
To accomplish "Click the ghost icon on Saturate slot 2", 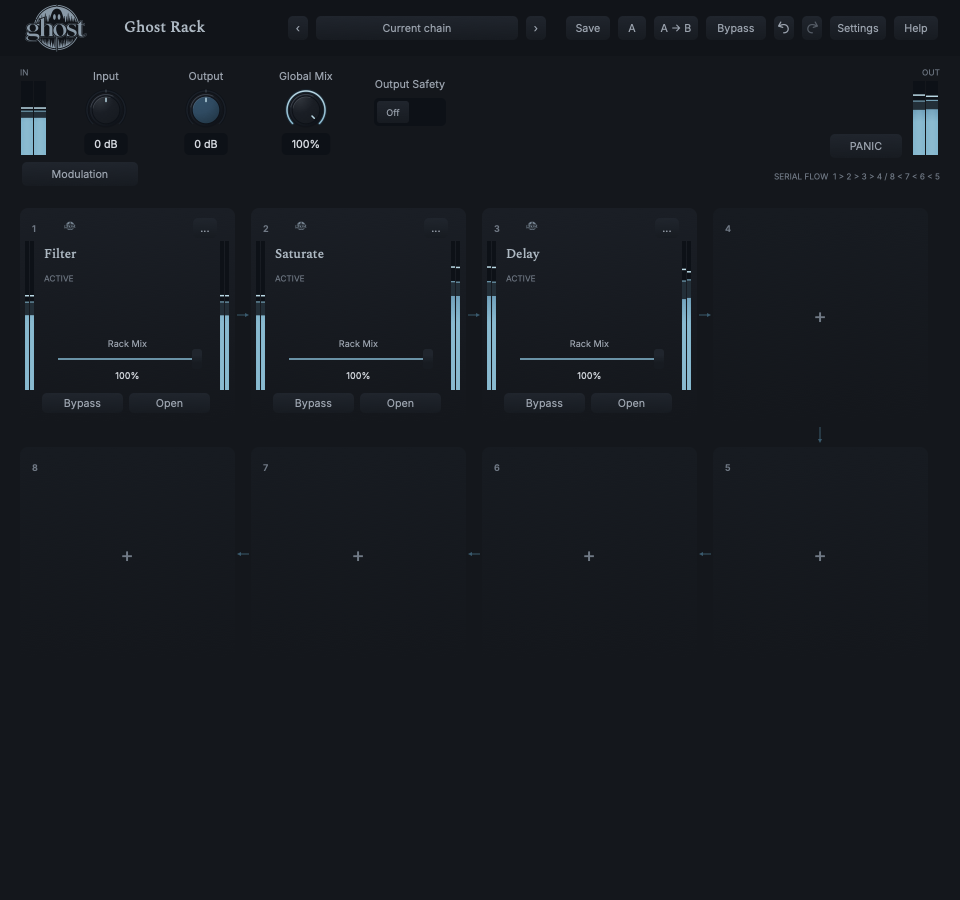I will [x=301, y=226].
